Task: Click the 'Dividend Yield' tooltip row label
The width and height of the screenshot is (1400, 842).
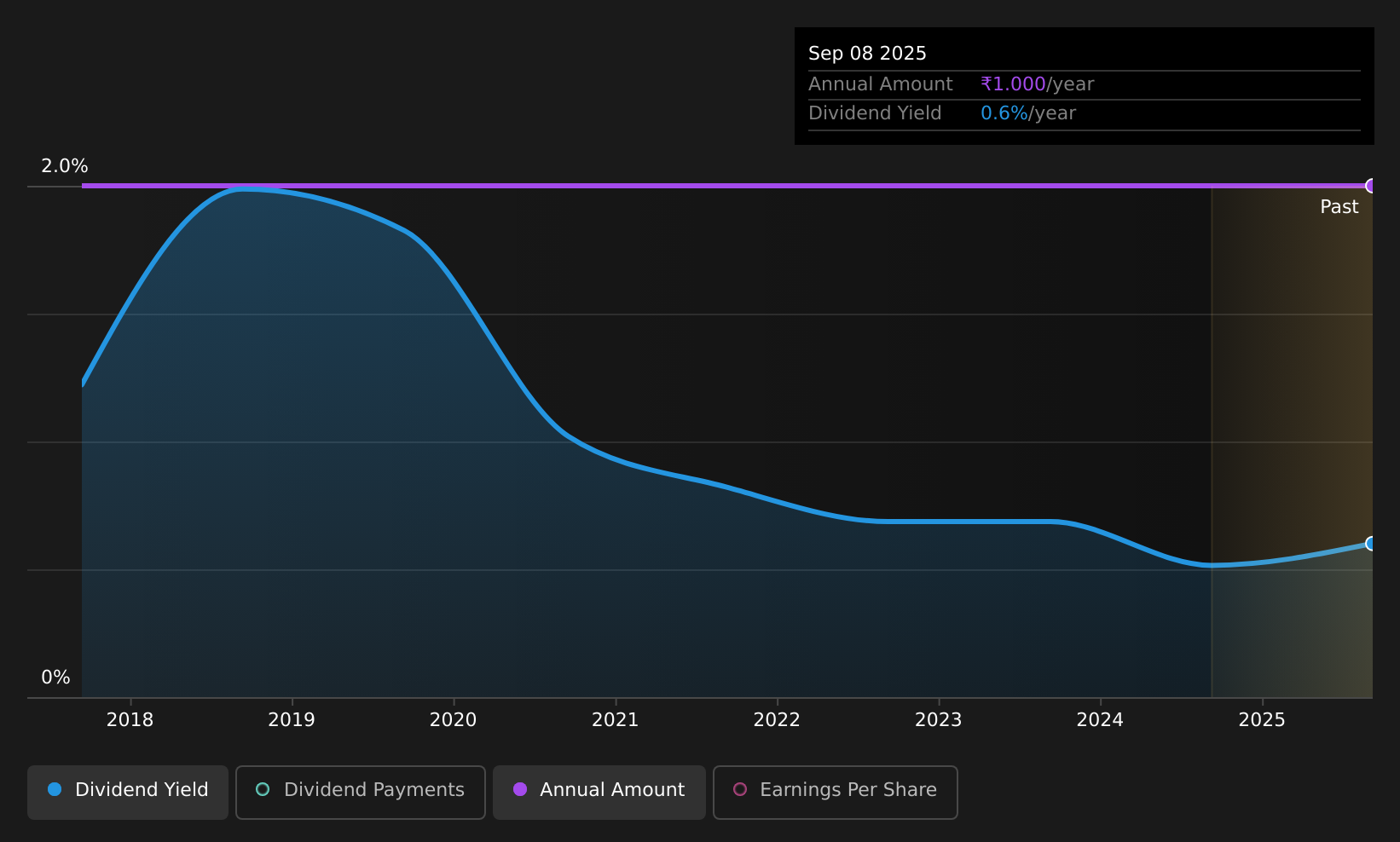Action: point(875,113)
